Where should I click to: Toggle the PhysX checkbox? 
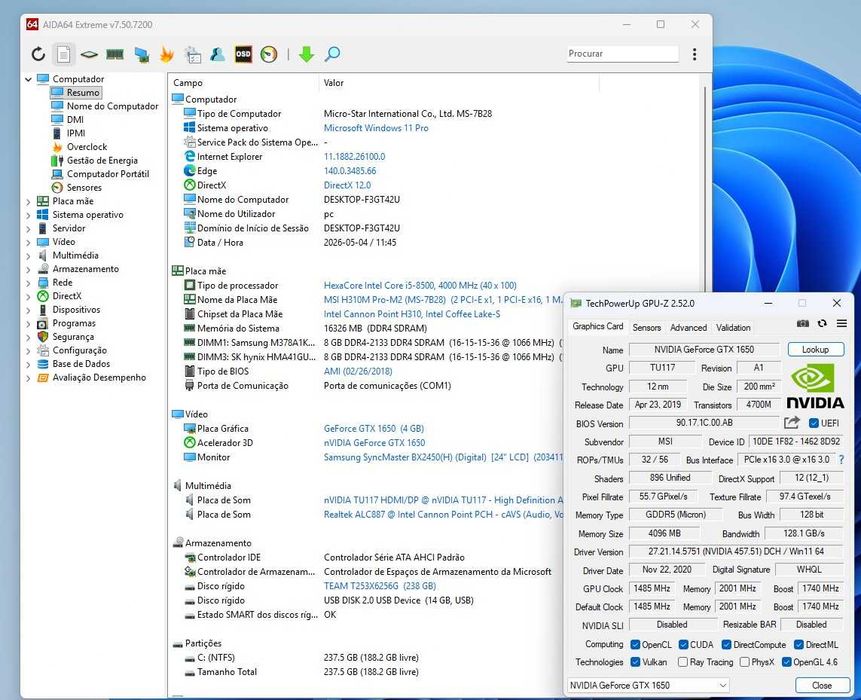[745, 662]
